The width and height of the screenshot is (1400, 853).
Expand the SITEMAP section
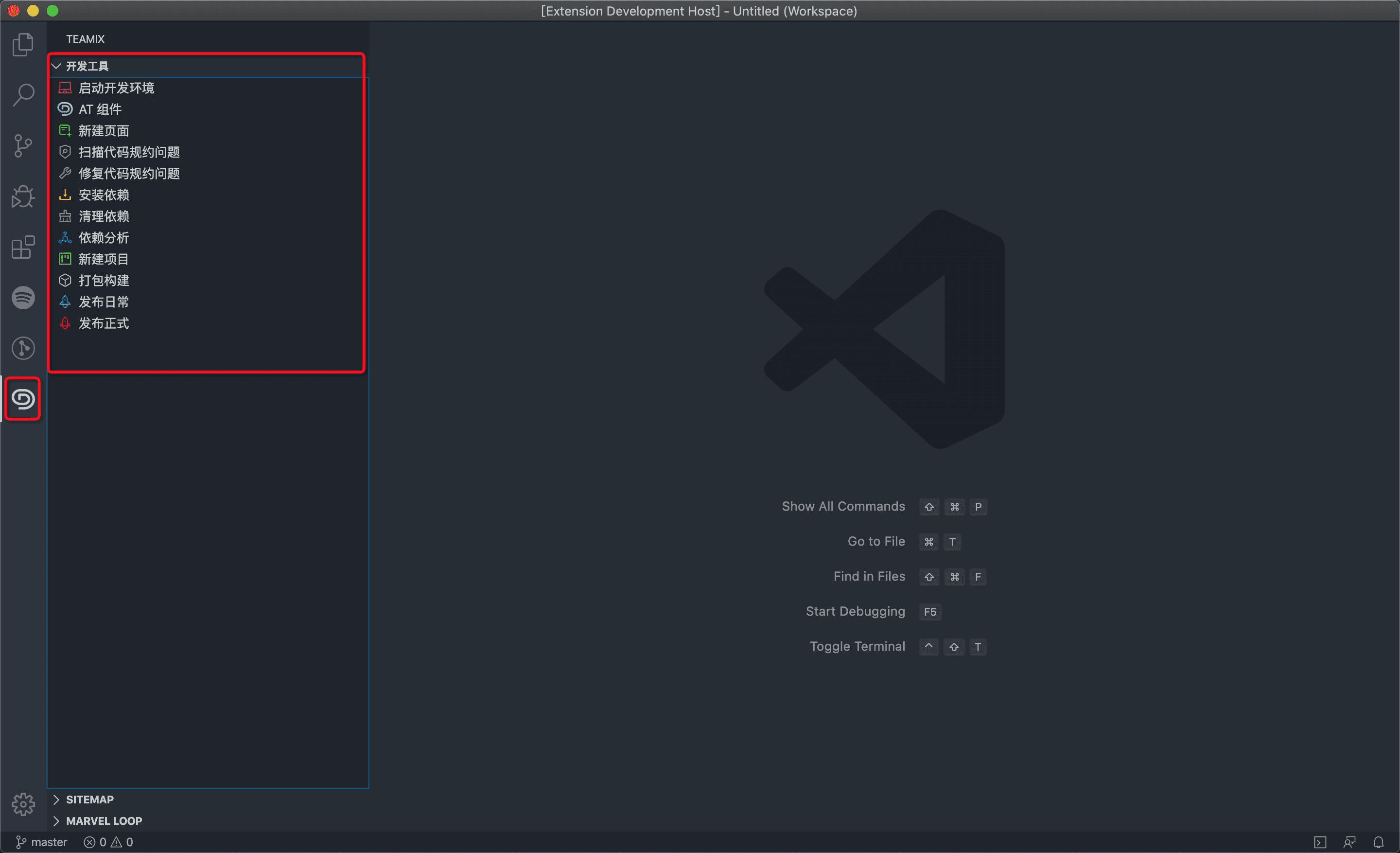[x=208, y=800]
